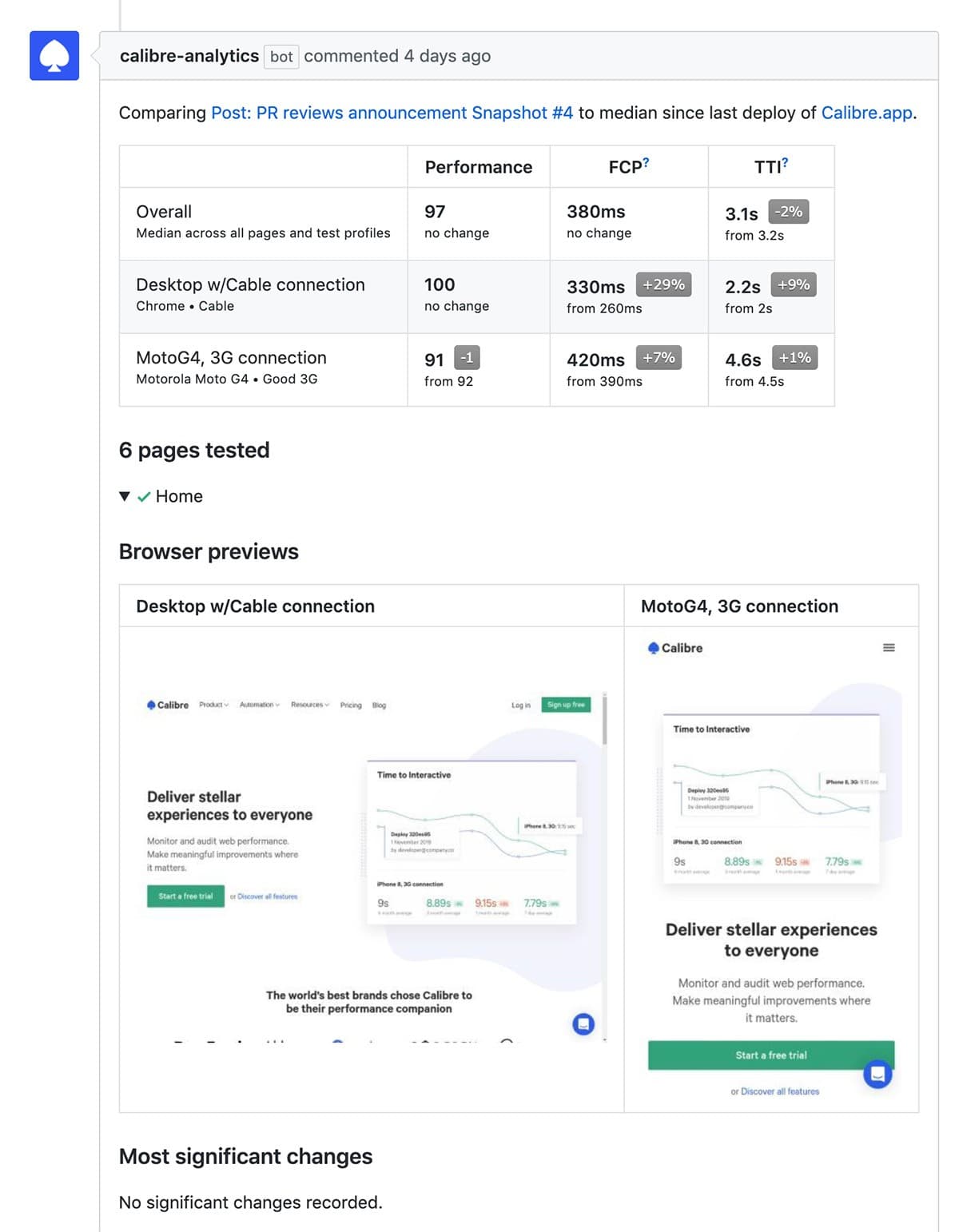
Task: Open the chat bubble in the MotoG4 preview
Action: pos(877,1074)
